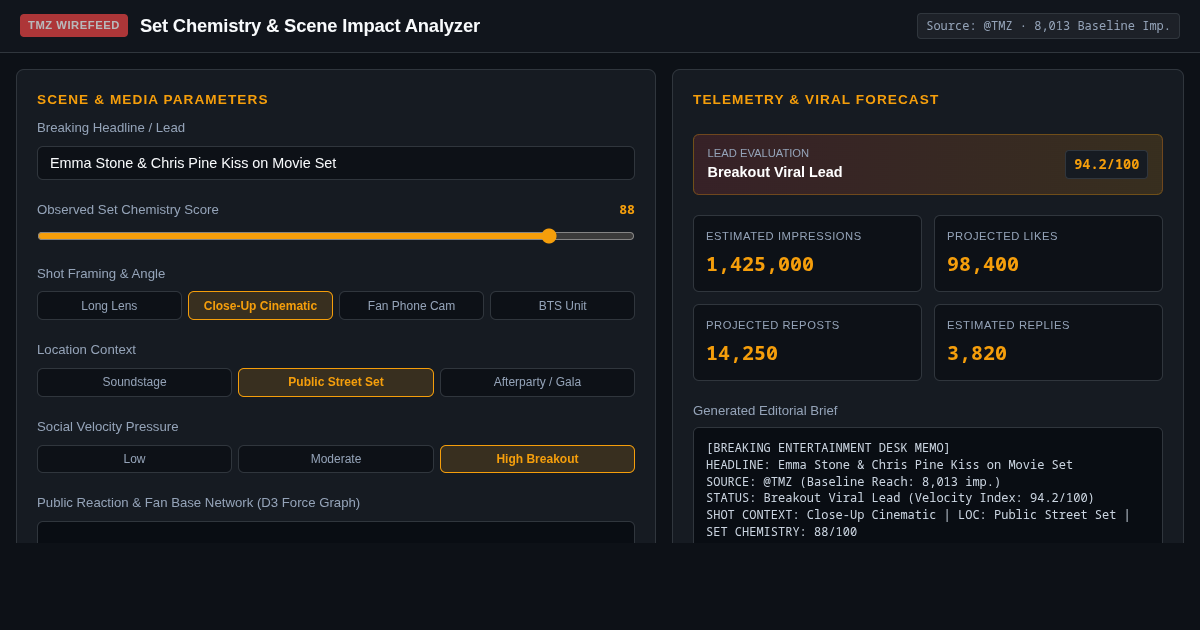The image size is (1200, 630).
Task: Click the Set Chemistry & Scene Impact Analyzer title
Action: [x=310, y=26]
